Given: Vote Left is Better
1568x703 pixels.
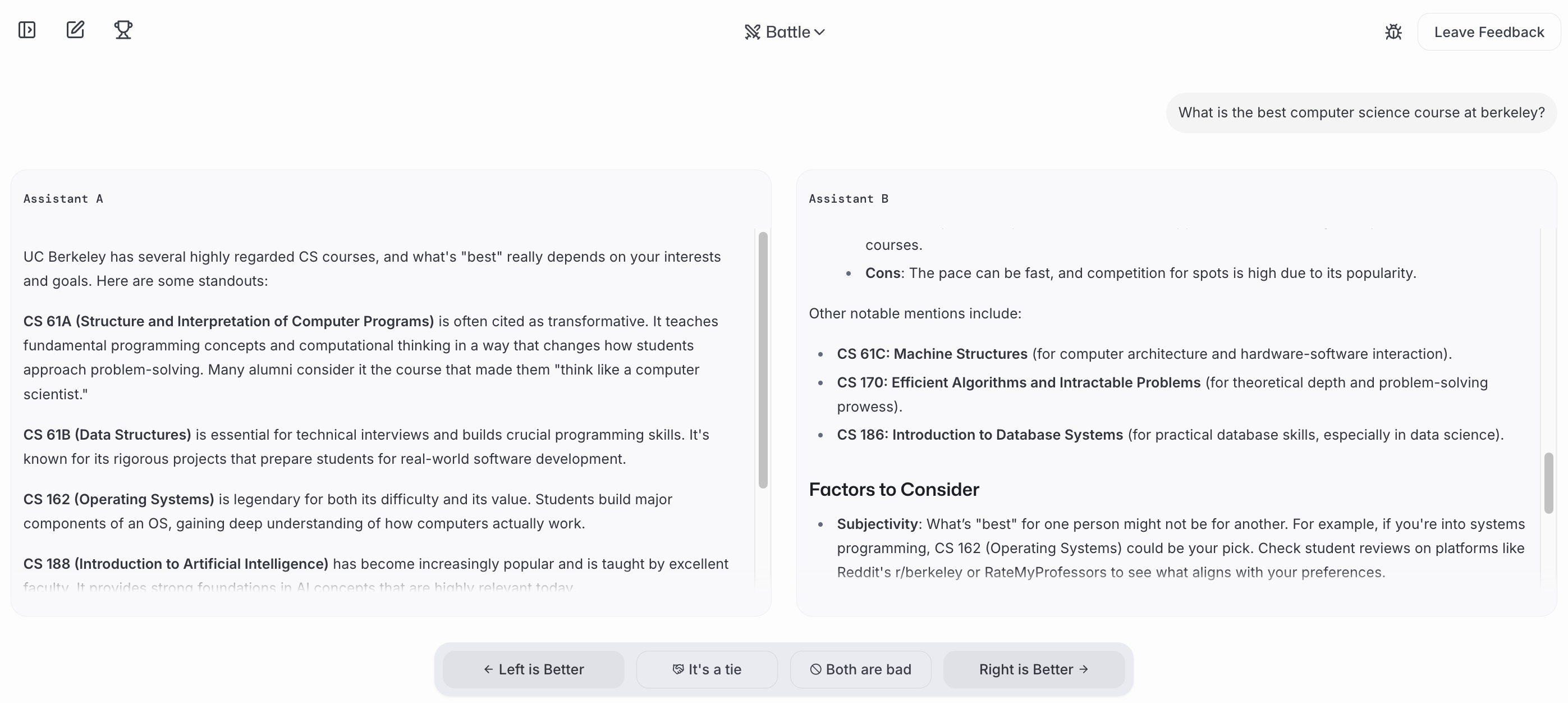Looking at the screenshot, I should point(533,669).
